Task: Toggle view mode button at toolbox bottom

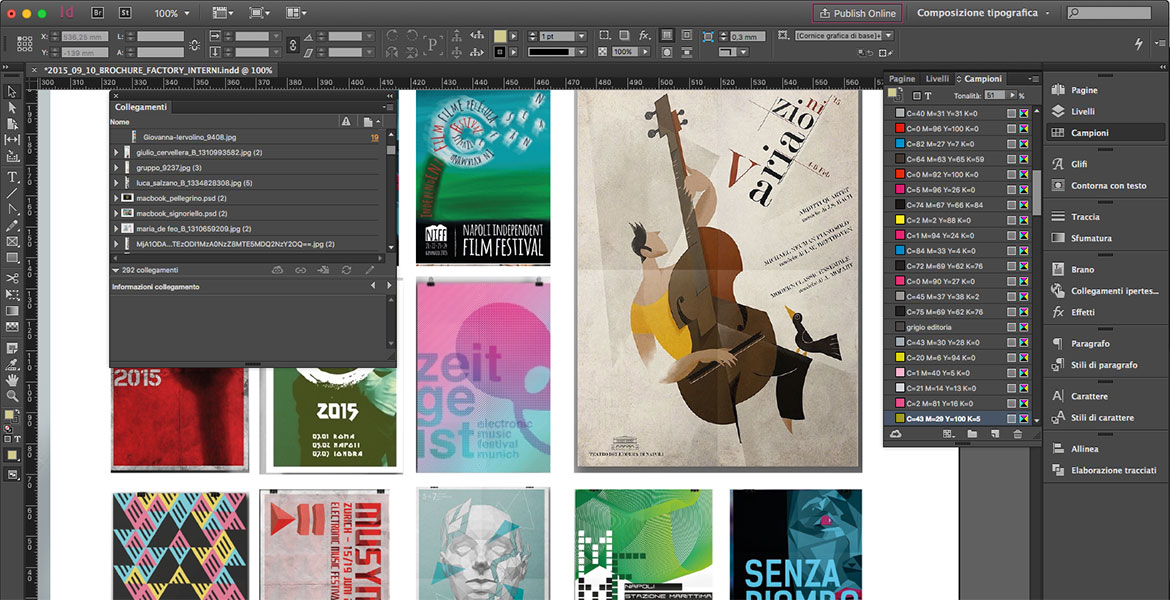Action: click(x=12, y=475)
